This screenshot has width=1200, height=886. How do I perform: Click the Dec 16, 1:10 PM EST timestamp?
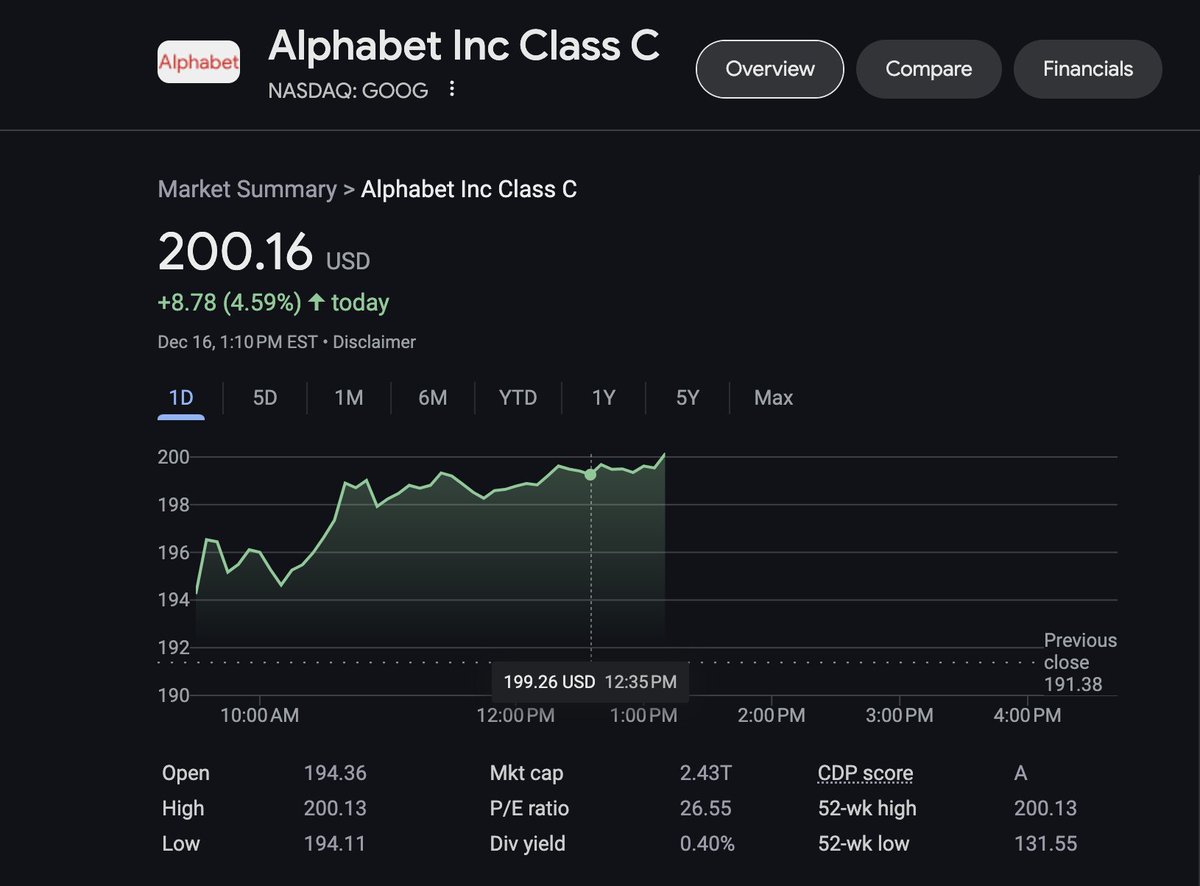(237, 342)
